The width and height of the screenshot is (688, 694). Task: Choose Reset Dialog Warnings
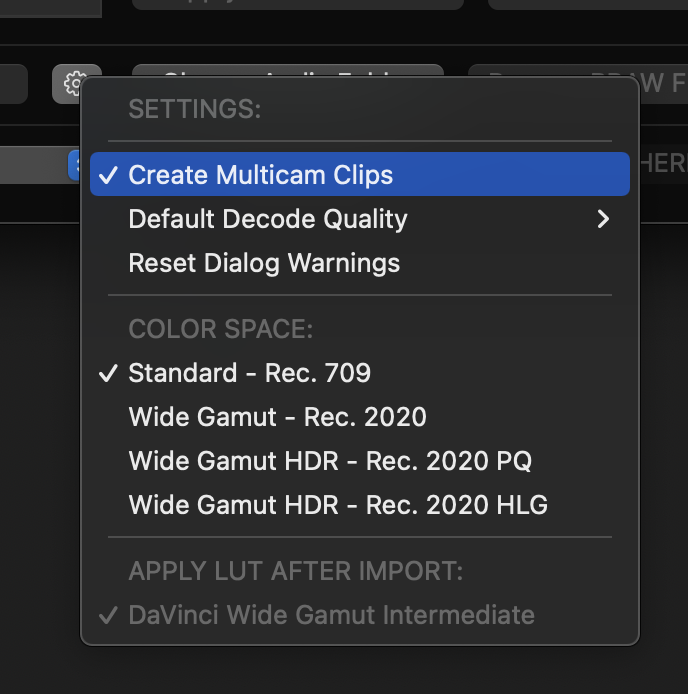coord(264,263)
